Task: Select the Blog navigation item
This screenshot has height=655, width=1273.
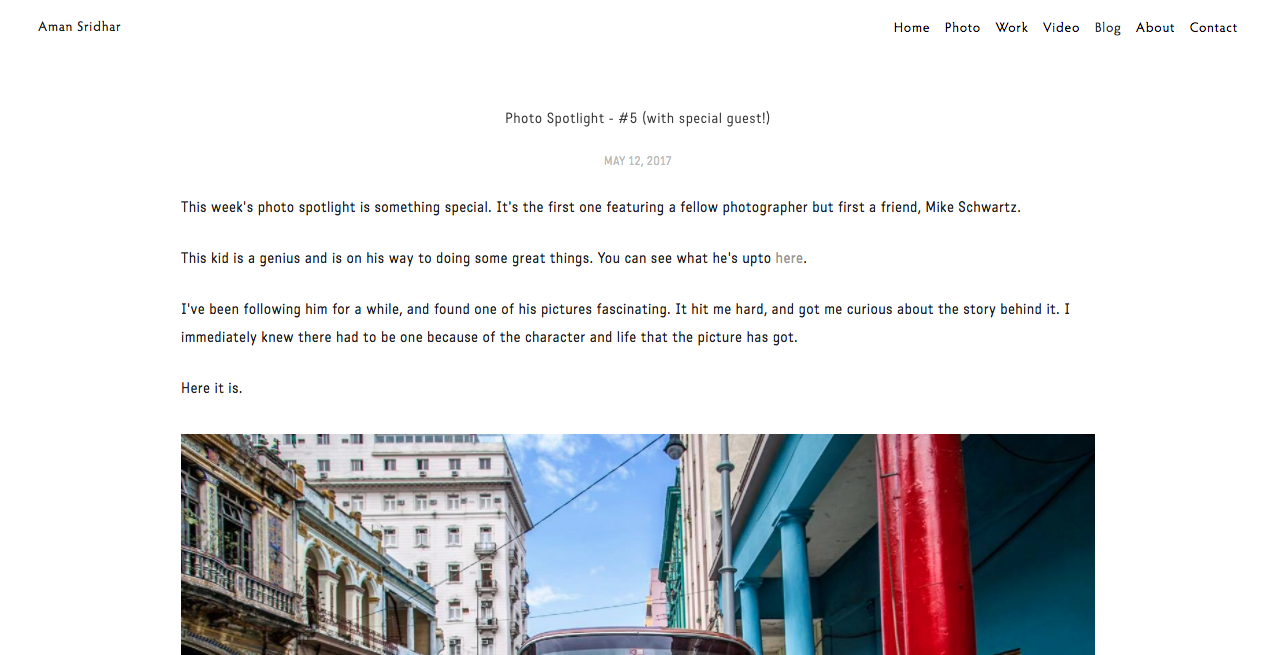Action: click(x=1107, y=28)
